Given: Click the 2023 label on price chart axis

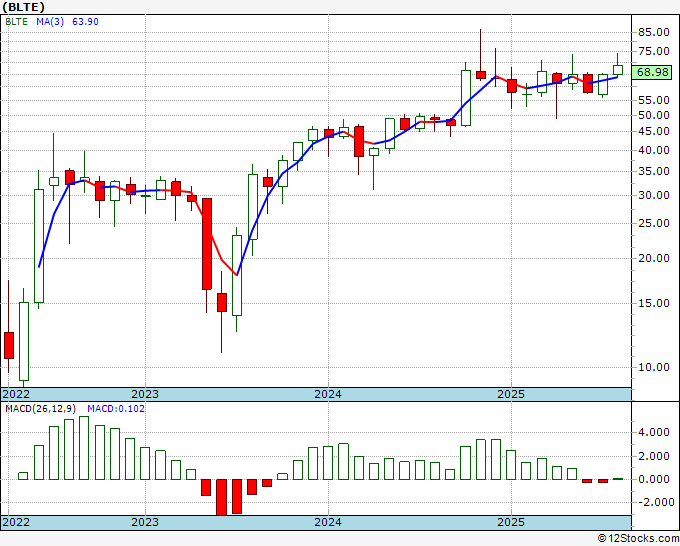Looking at the screenshot, I should click(145, 394).
